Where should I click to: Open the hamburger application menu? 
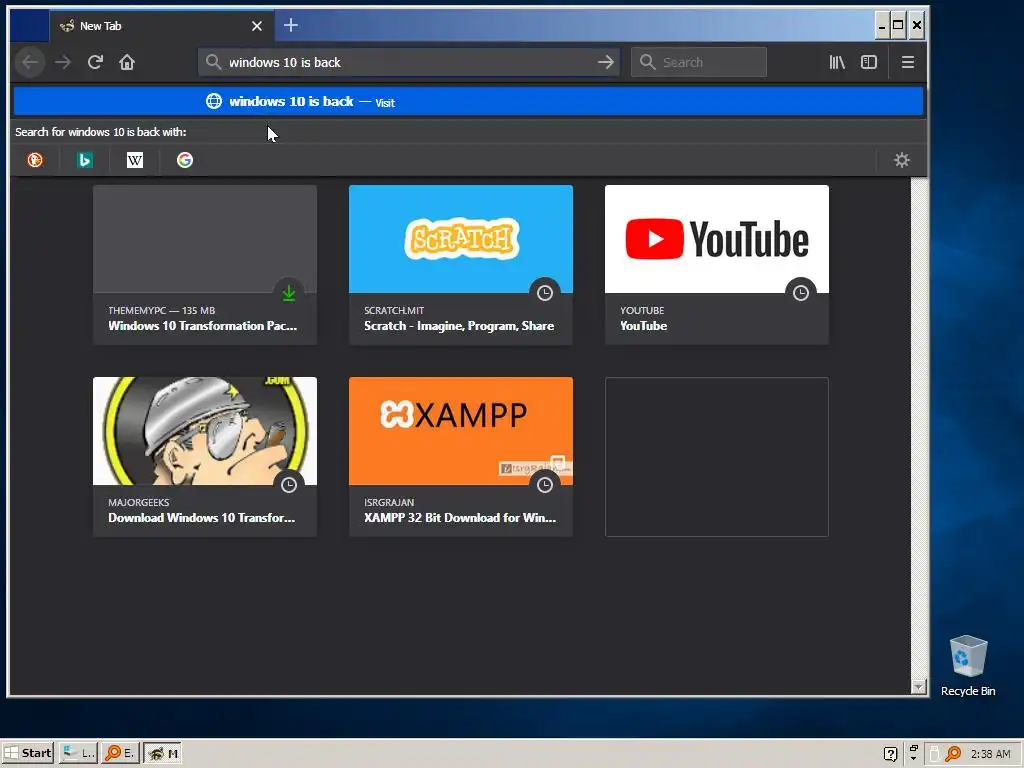[908, 62]
